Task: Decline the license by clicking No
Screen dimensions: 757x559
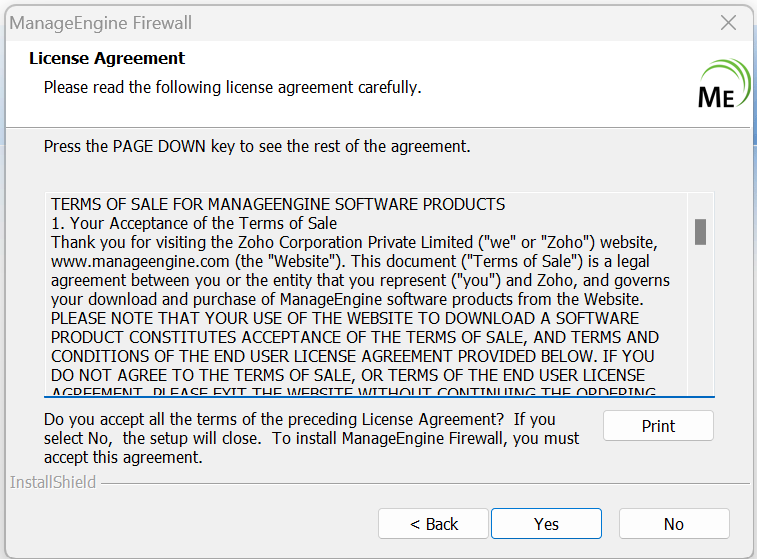Action: coord(673,524)
